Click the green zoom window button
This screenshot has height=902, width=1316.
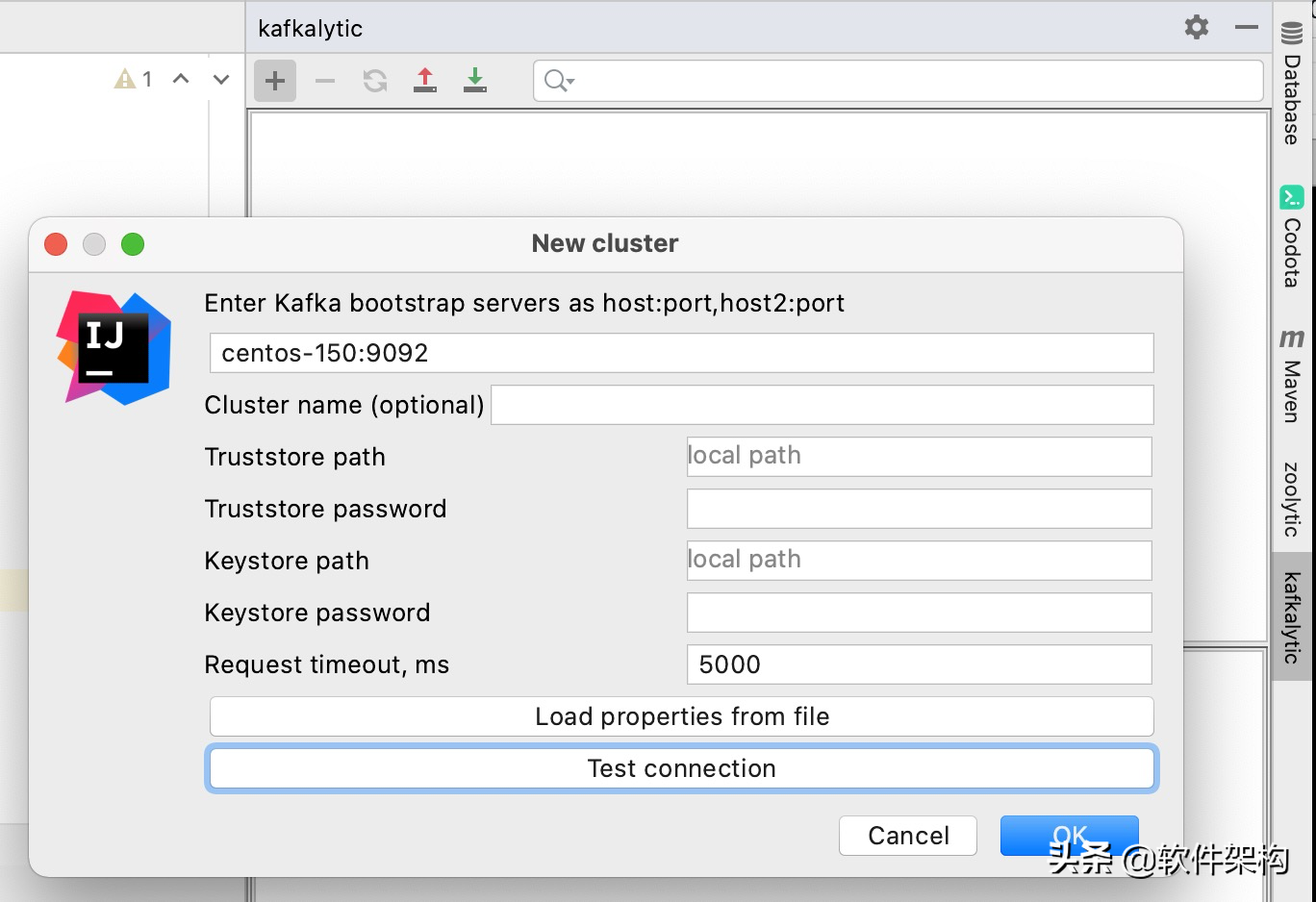click(x=133, y=244)
